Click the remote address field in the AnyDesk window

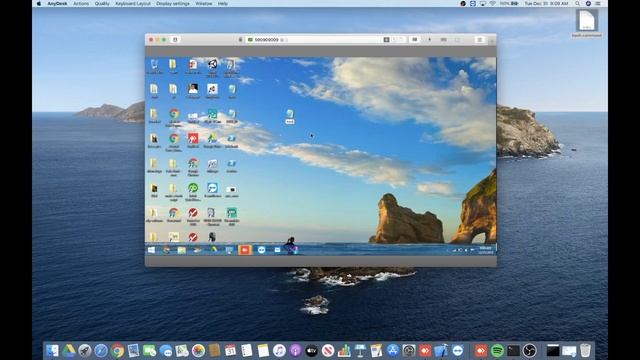pos(314,40)
